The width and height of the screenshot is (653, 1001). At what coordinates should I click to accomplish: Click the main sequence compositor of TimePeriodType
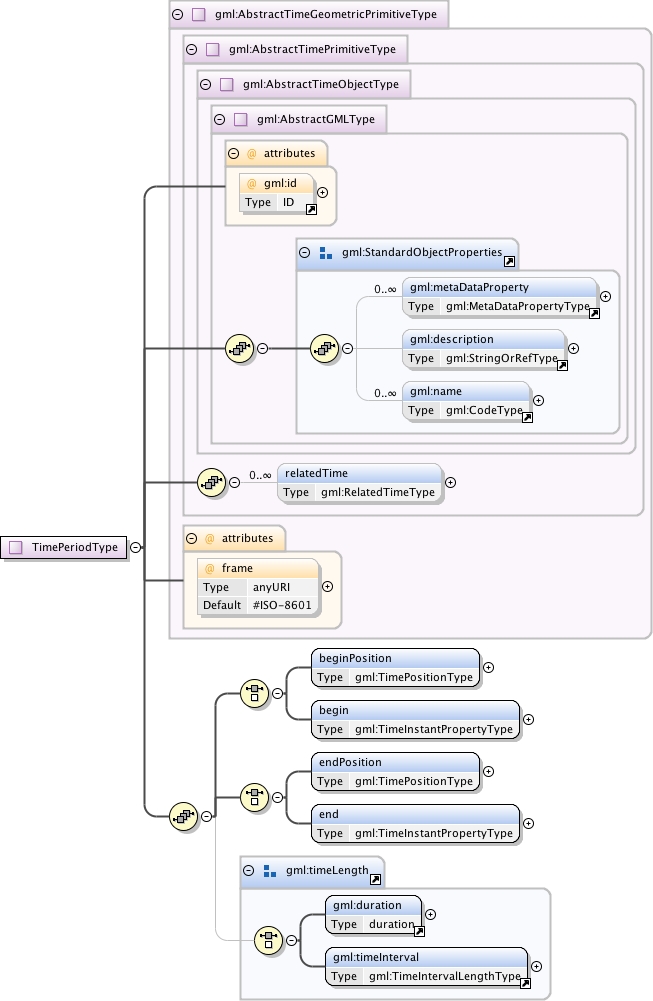[184, 817]
